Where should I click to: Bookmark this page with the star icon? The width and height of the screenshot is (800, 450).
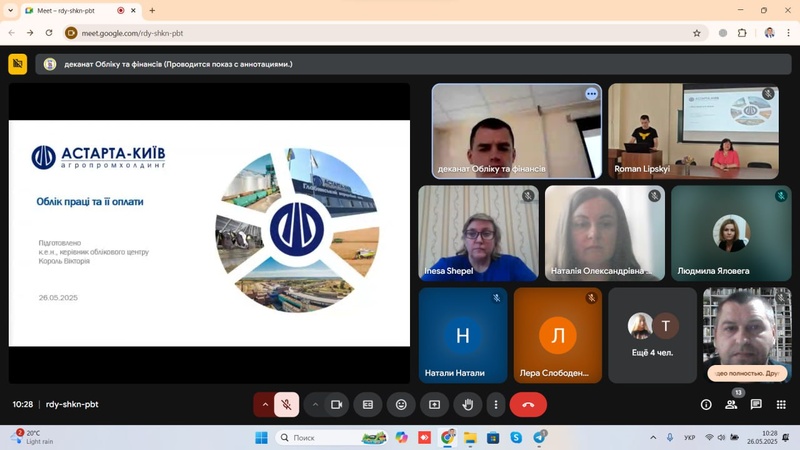pyautogui.click(x=696, y=33)
